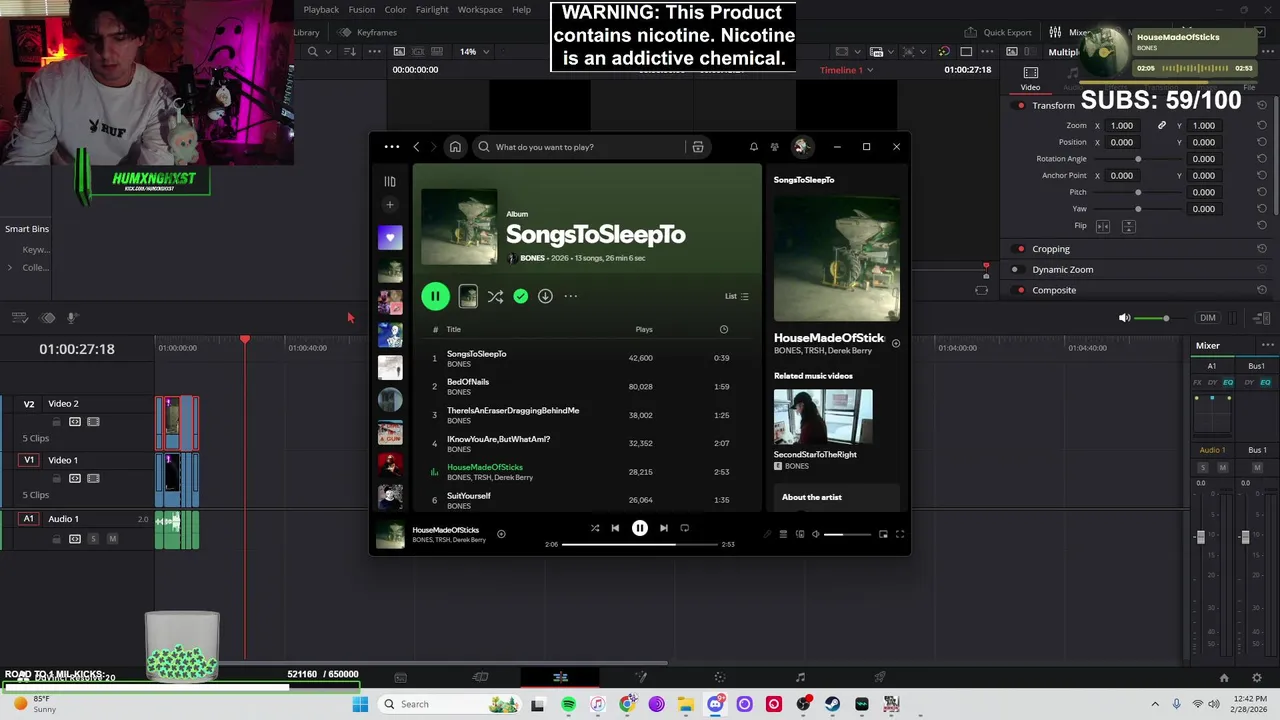1280x720 pixels.
Task: Open the Fairlight page music note icon
Action: 800,677
